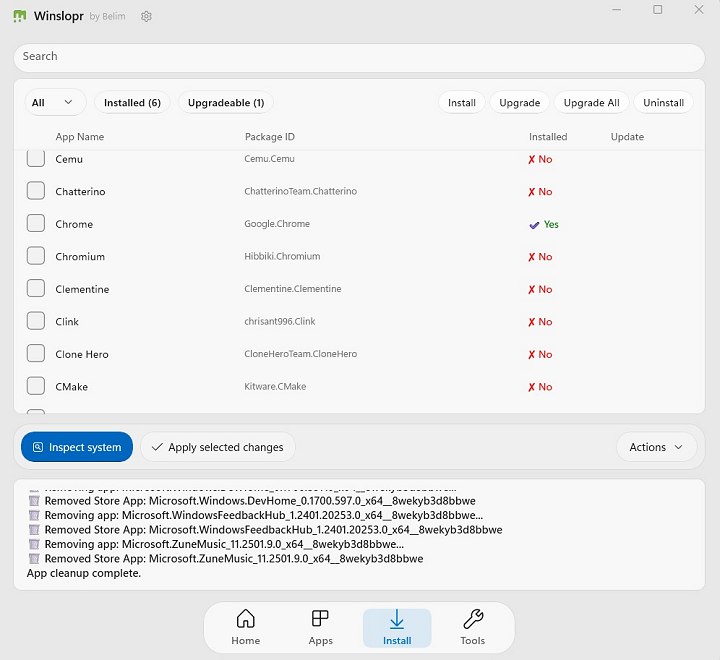This screenshot has width=720, height=660.
Task: Maximize the Winslopr window
Action: click(658, 10)
